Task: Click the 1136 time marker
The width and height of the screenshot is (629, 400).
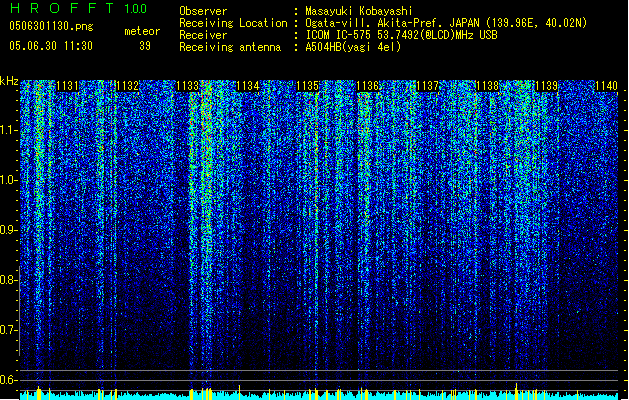Action: tap(368, 86)
